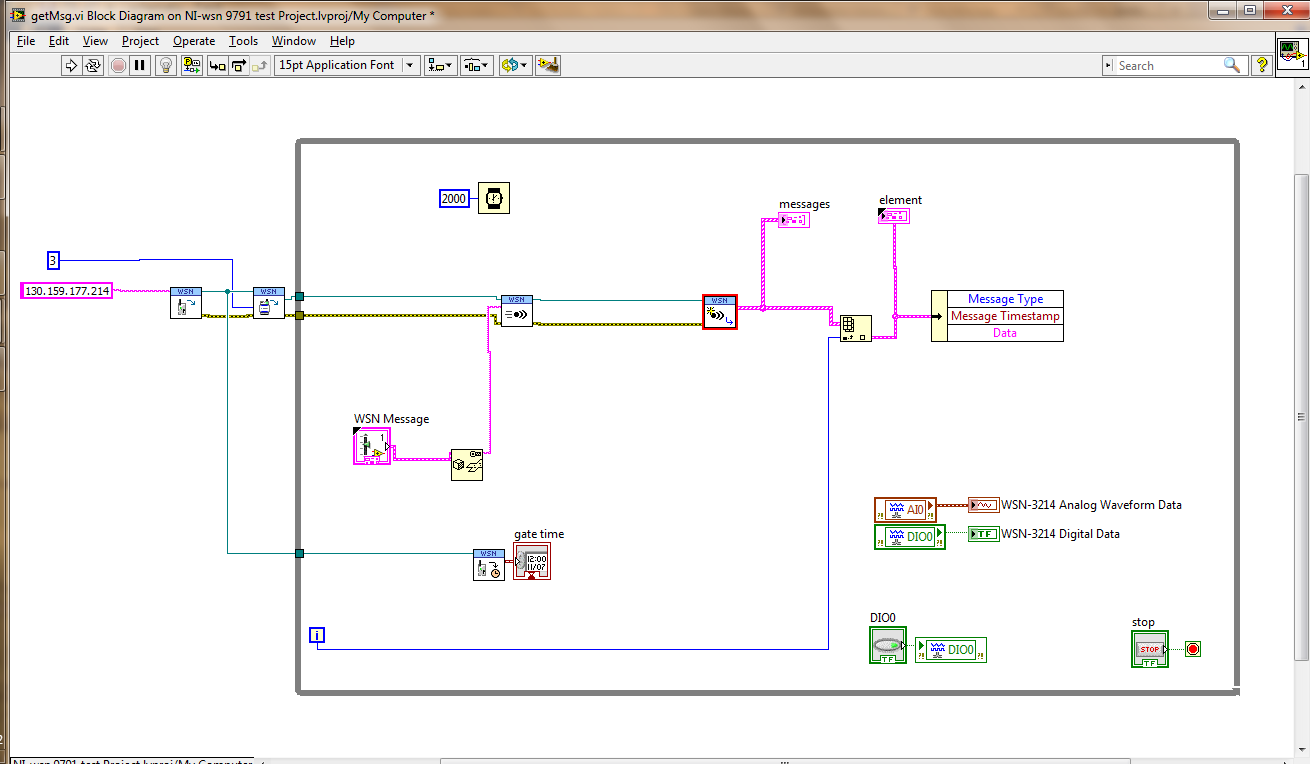Open the Tools menu
The width and height of the screenshot is (1310, 764).
(x=243, y=41)
